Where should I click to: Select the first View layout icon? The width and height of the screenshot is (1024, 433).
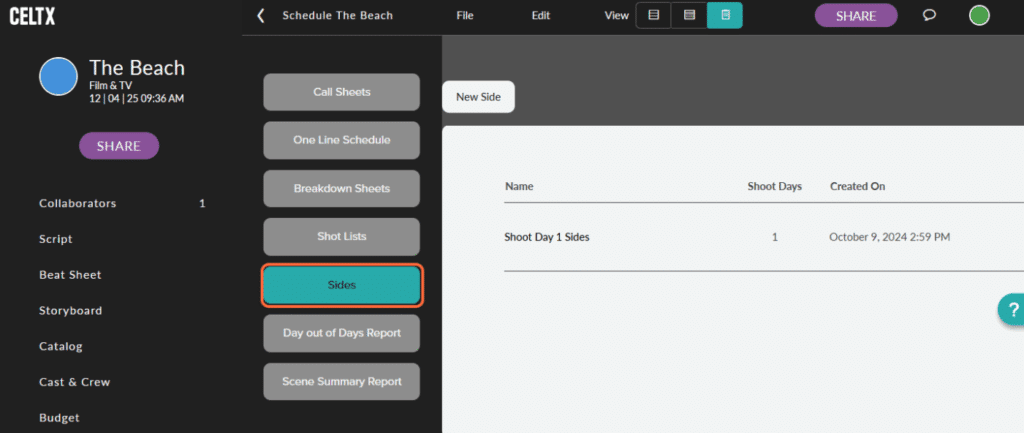click(x=654, y=15)
